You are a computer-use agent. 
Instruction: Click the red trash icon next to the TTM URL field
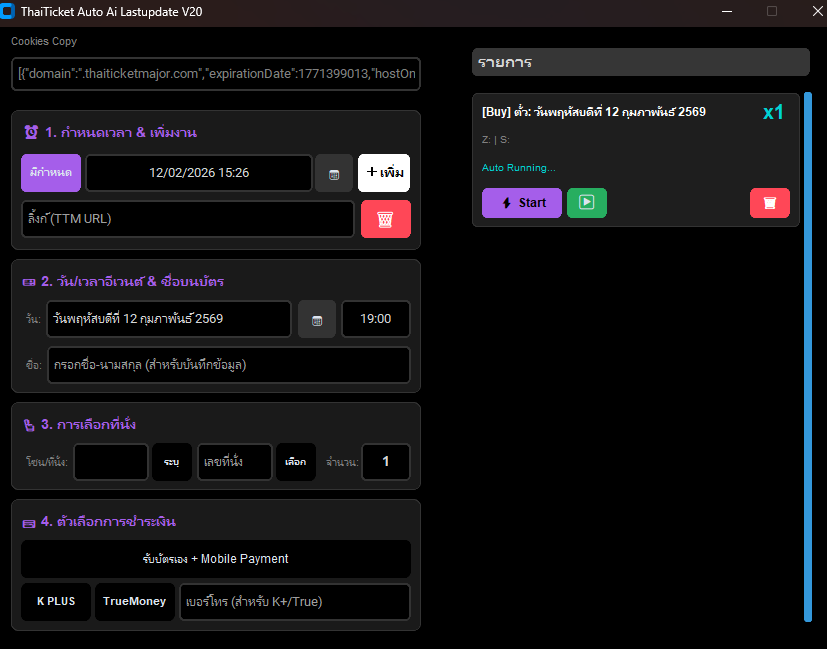click(x=385, y=219)
